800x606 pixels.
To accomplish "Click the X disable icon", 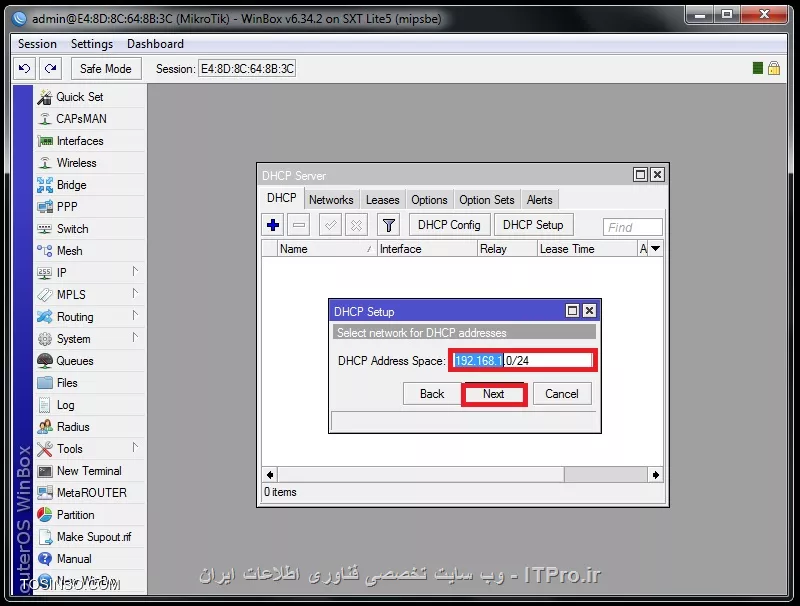I will click(x=356, y=225).
